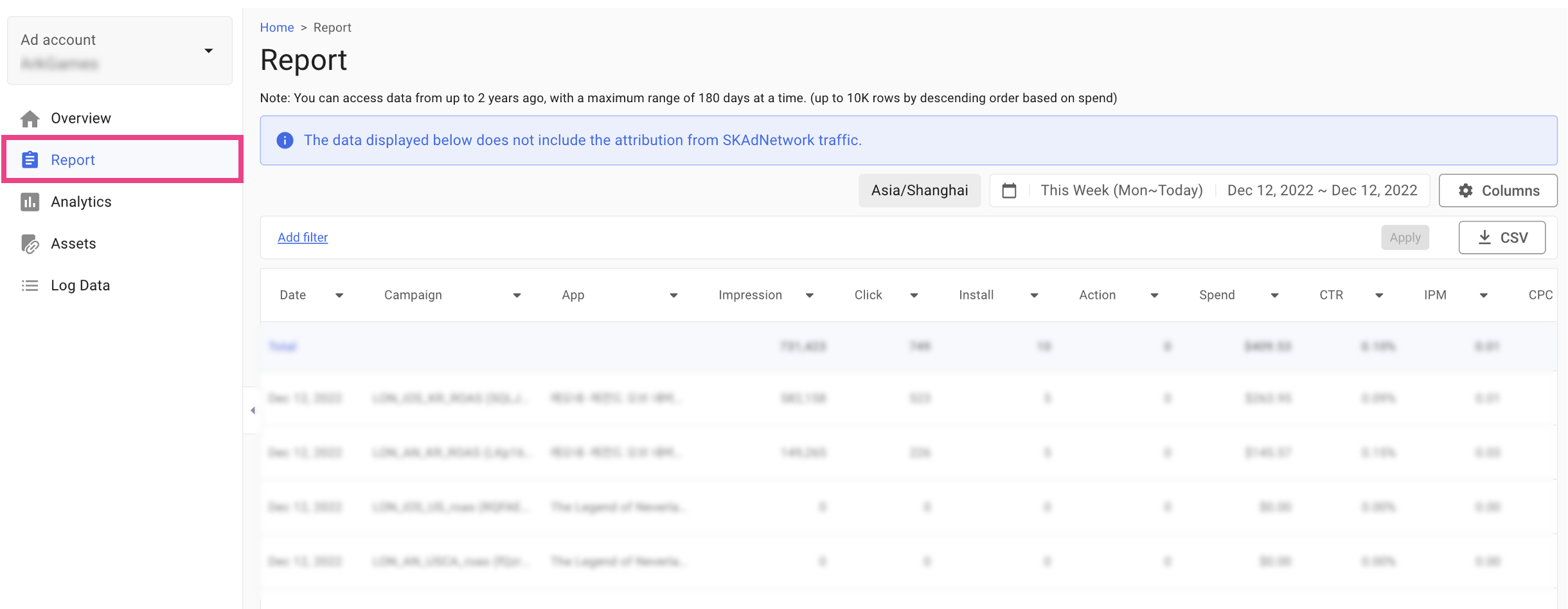The image size is (1568, 609).
Task: Click the Report clipboard icon in sidebar
Action: pos(30,159)
